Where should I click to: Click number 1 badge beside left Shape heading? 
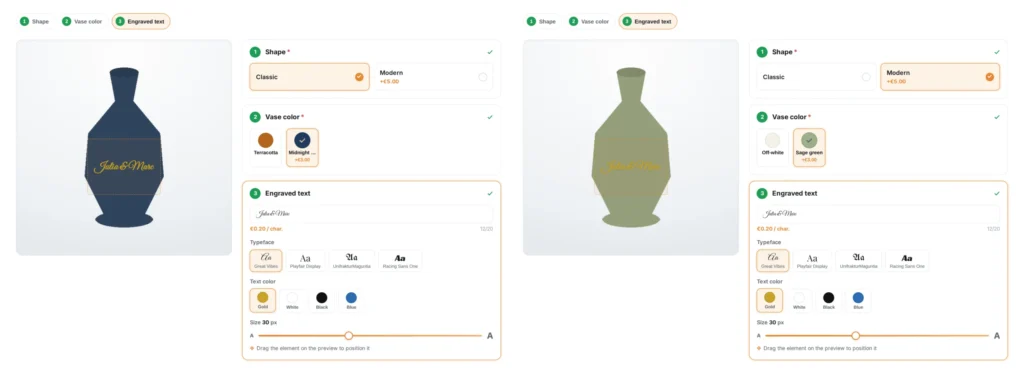(255, 52)
